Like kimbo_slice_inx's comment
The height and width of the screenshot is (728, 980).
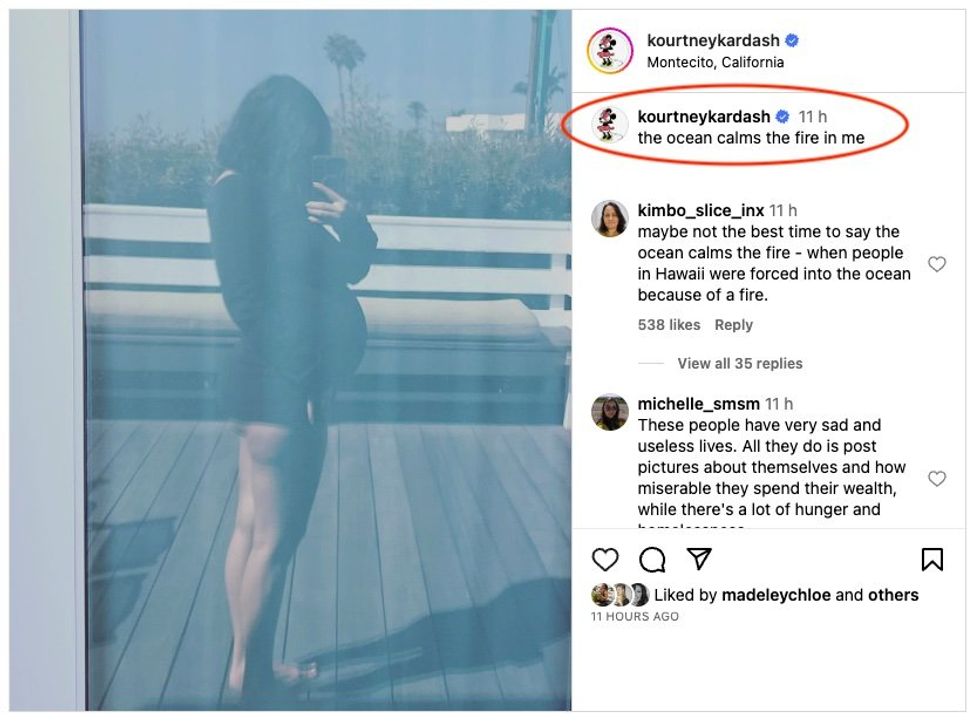937,264
